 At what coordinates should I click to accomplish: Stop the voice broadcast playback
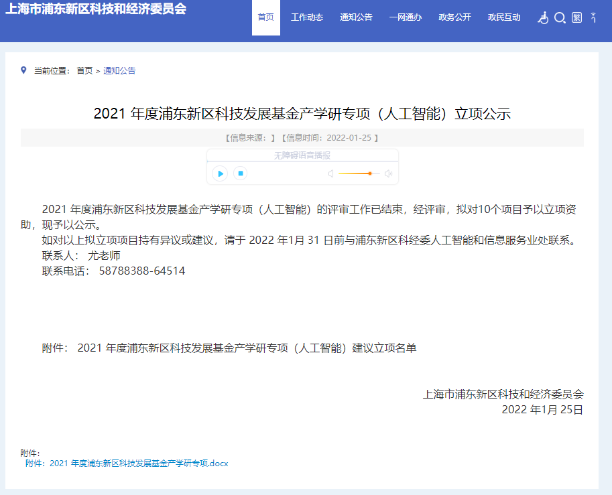click(x=240, y=173)
